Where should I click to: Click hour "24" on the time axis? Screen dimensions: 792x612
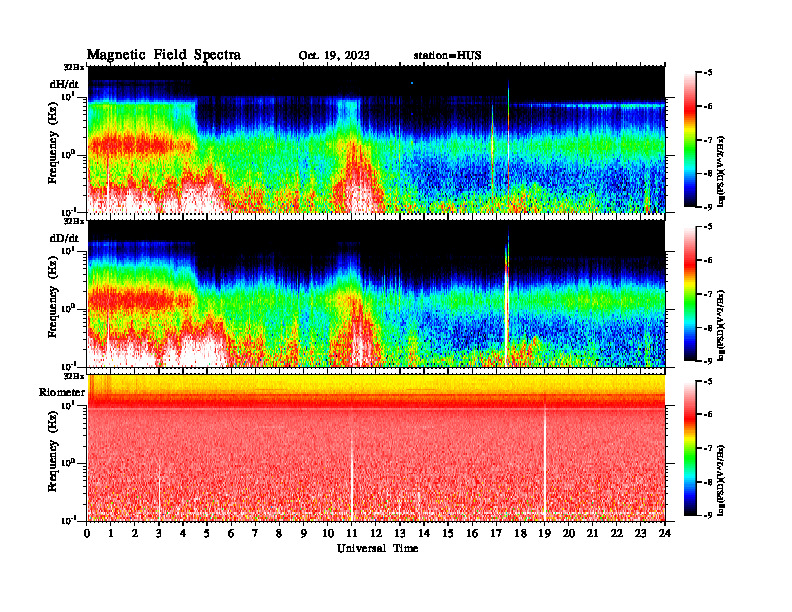pos(664,533)
